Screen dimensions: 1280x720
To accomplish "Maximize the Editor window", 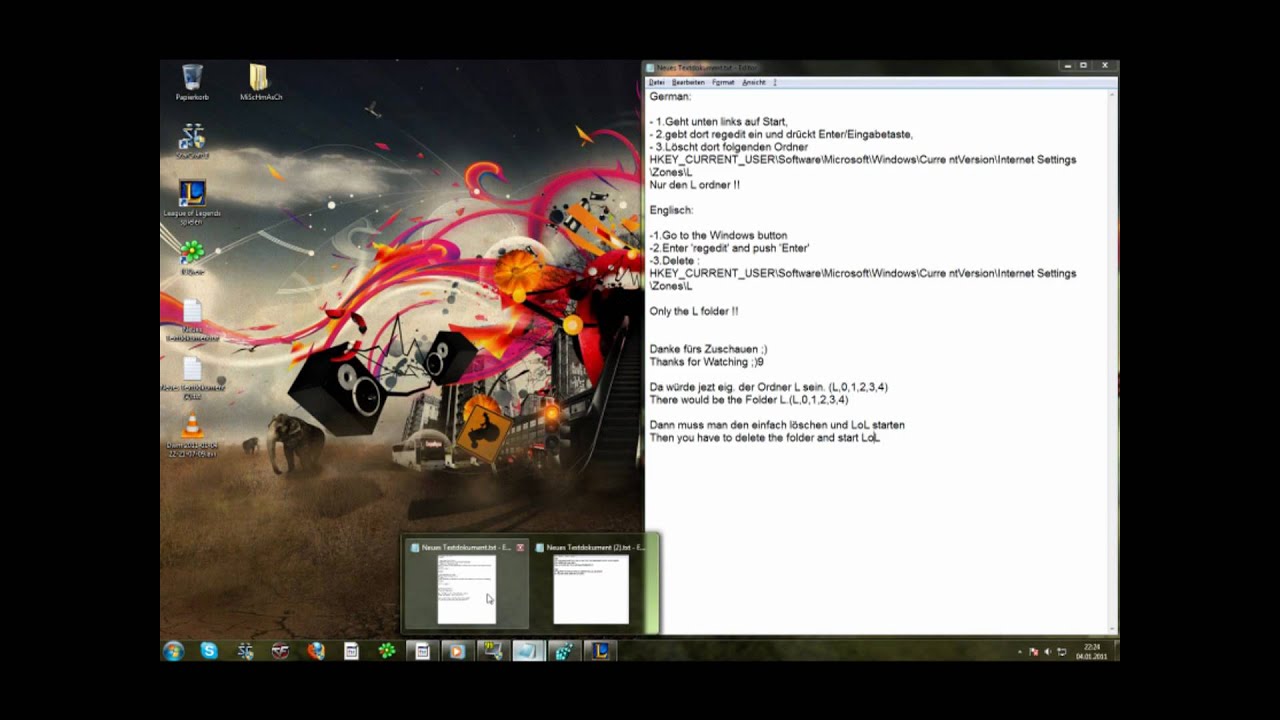I will coord(1083,66).
